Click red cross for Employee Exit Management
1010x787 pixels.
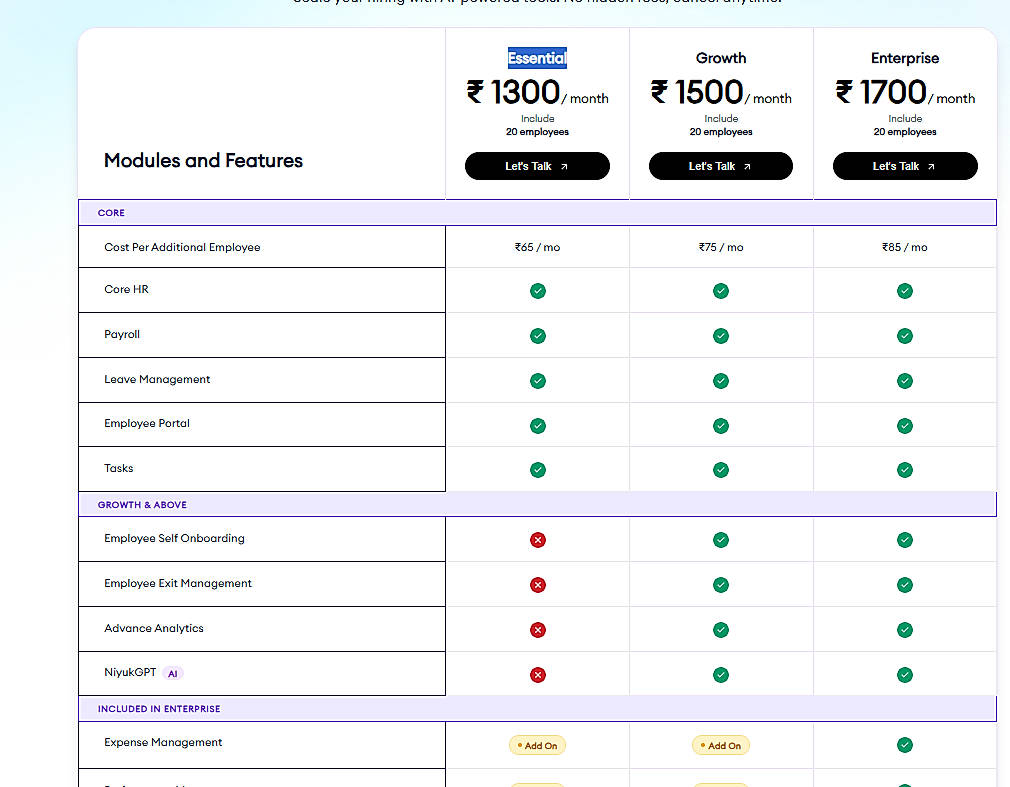pos(538,585)
